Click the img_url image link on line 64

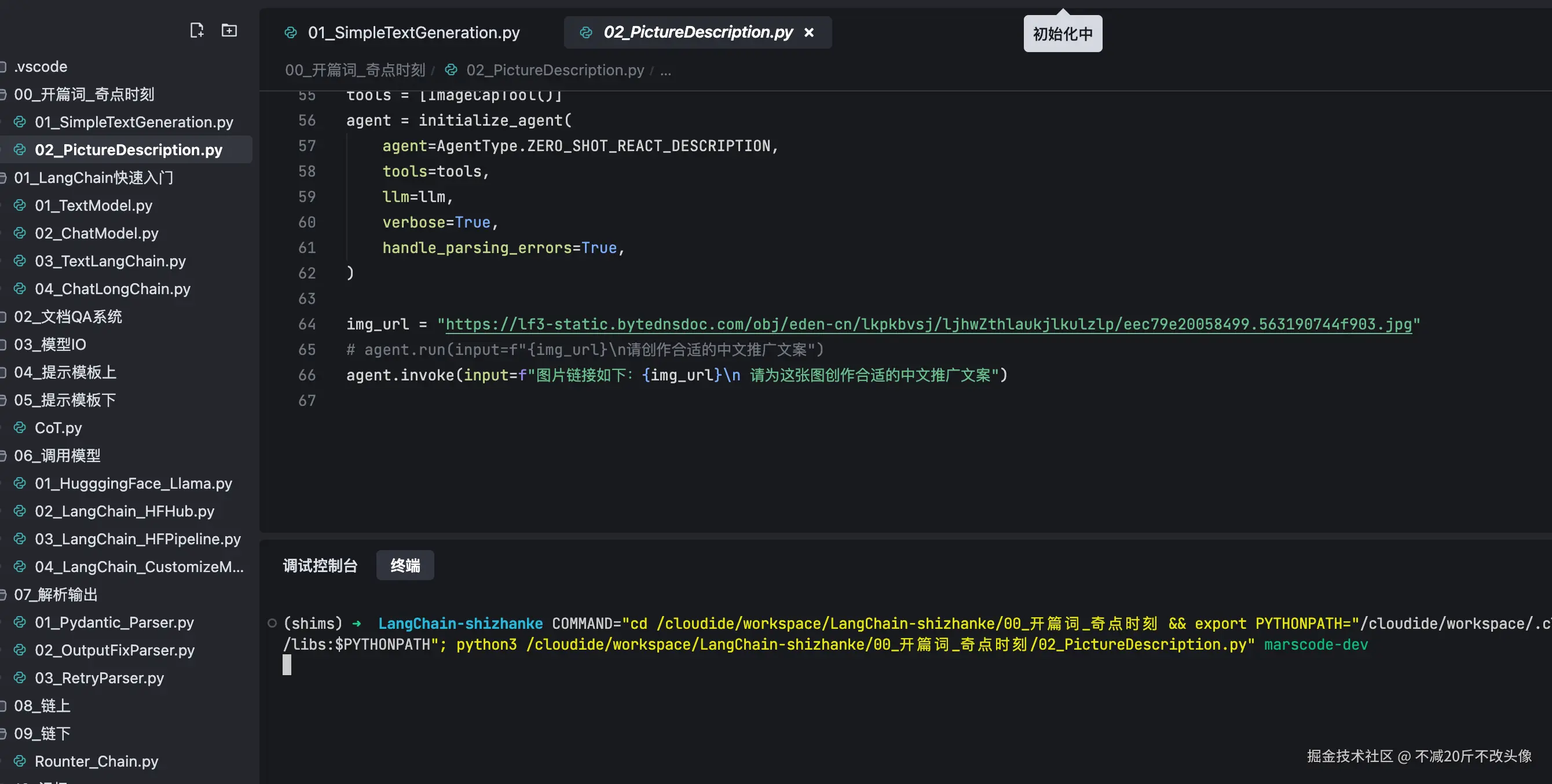[928, 324]
